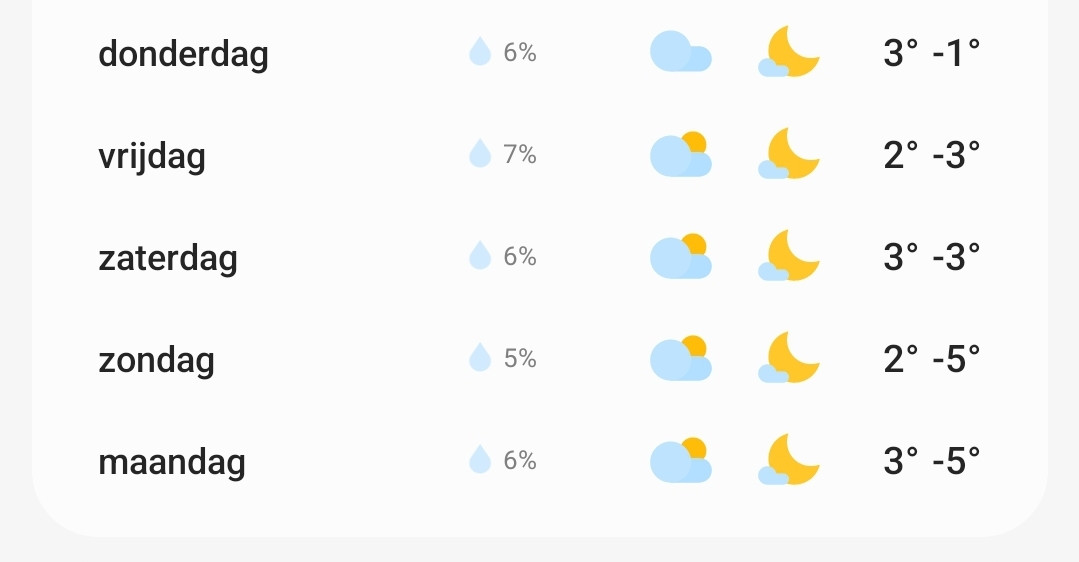Tap the vrijdag daytime partly sunny icon
The width and height of the screenshot is (1079, 562).
(681, 154)
